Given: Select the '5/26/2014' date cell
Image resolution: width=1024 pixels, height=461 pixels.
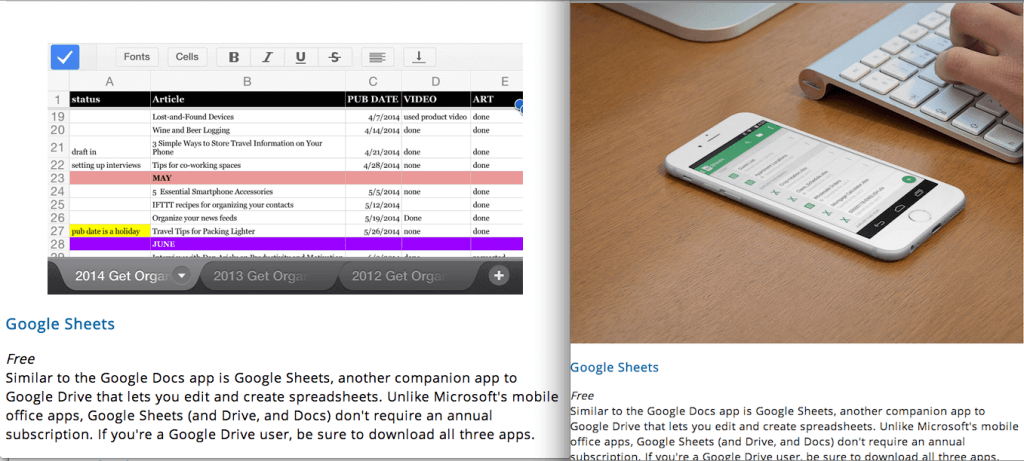Looking at the screenshot, I should 373,231.
